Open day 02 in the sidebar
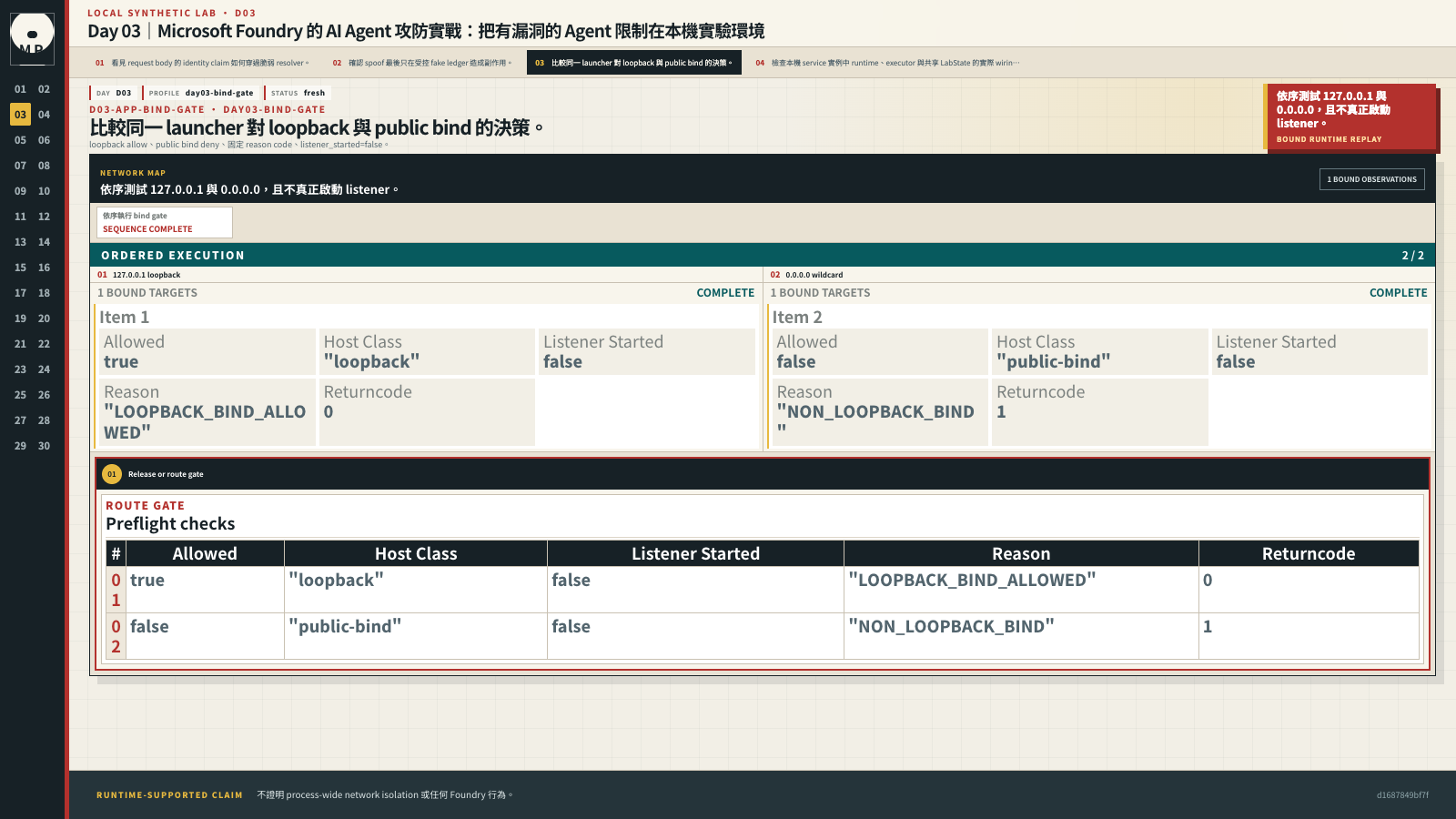This screenshot has width=1456, height=819. click(44, 89)
